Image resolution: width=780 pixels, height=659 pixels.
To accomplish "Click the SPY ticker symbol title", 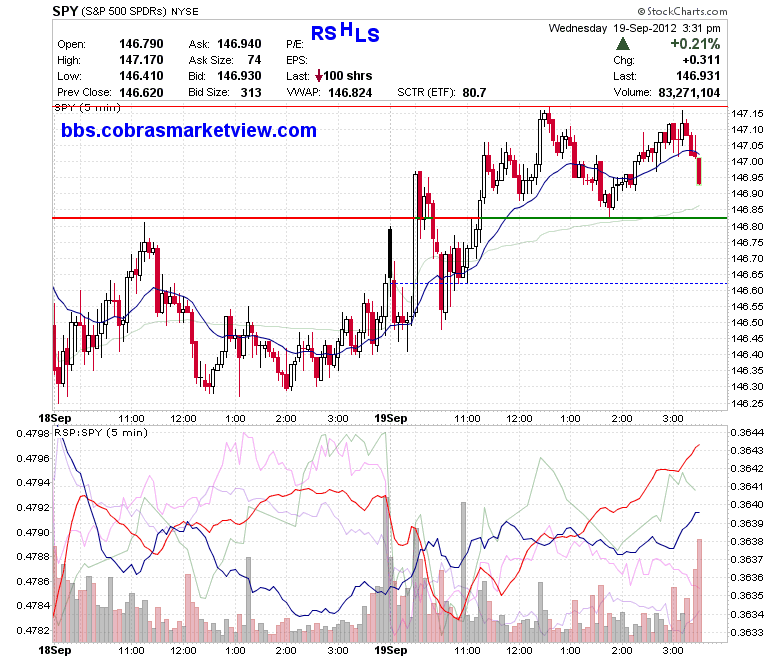I will coord(65,11).
